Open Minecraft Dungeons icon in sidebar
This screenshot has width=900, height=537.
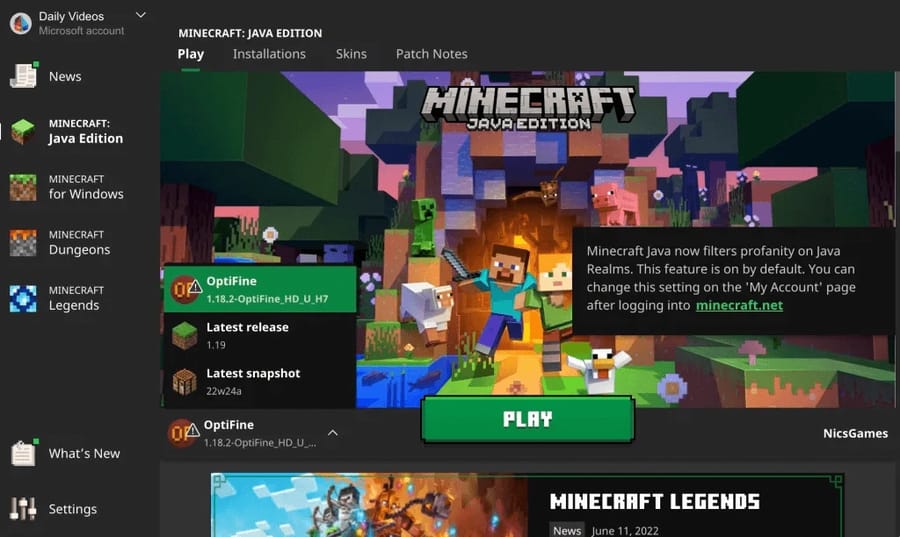pyautogui.click(x=23, y=243)
